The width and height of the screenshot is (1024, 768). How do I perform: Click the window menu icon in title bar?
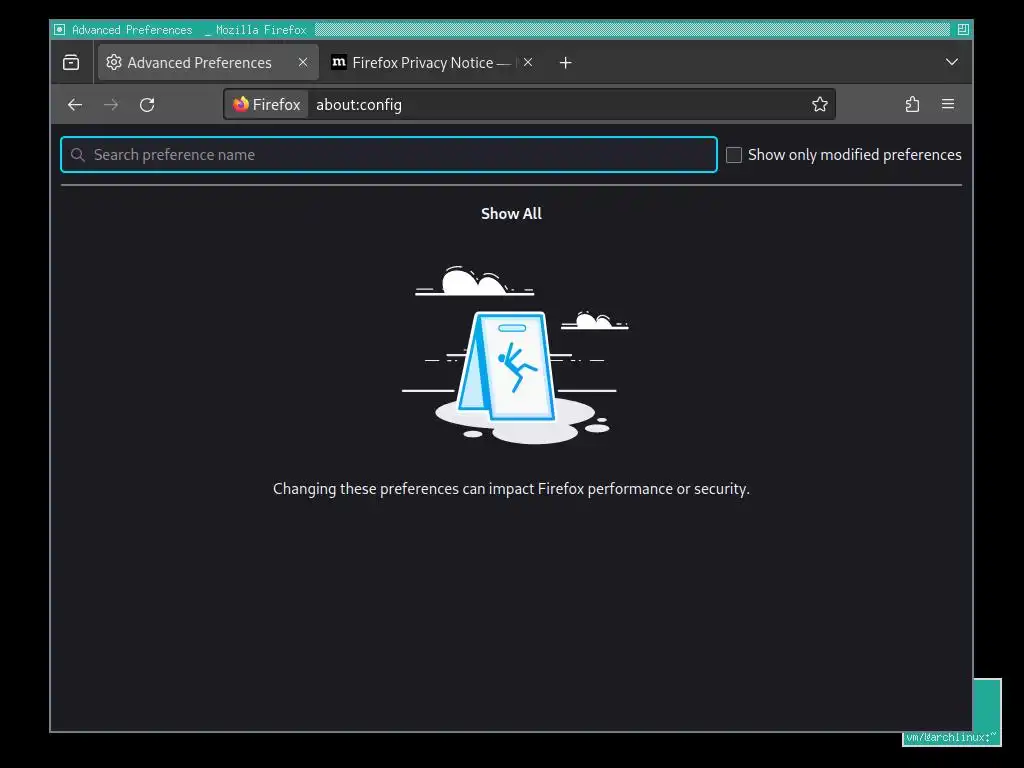(x=59, y=29)
